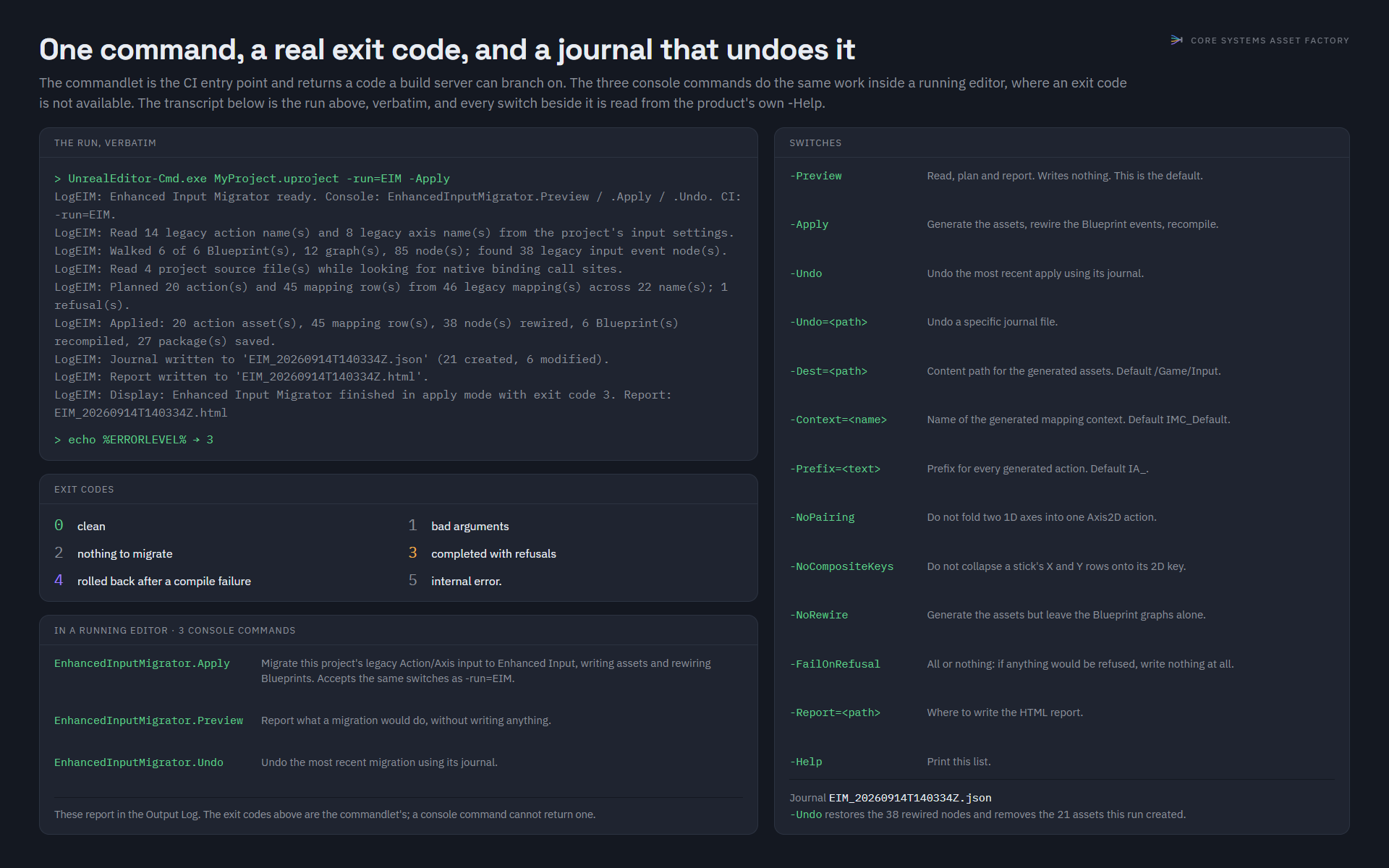Select the -Help switch entry
The image size is (1389, 868).
coord(806,762)
